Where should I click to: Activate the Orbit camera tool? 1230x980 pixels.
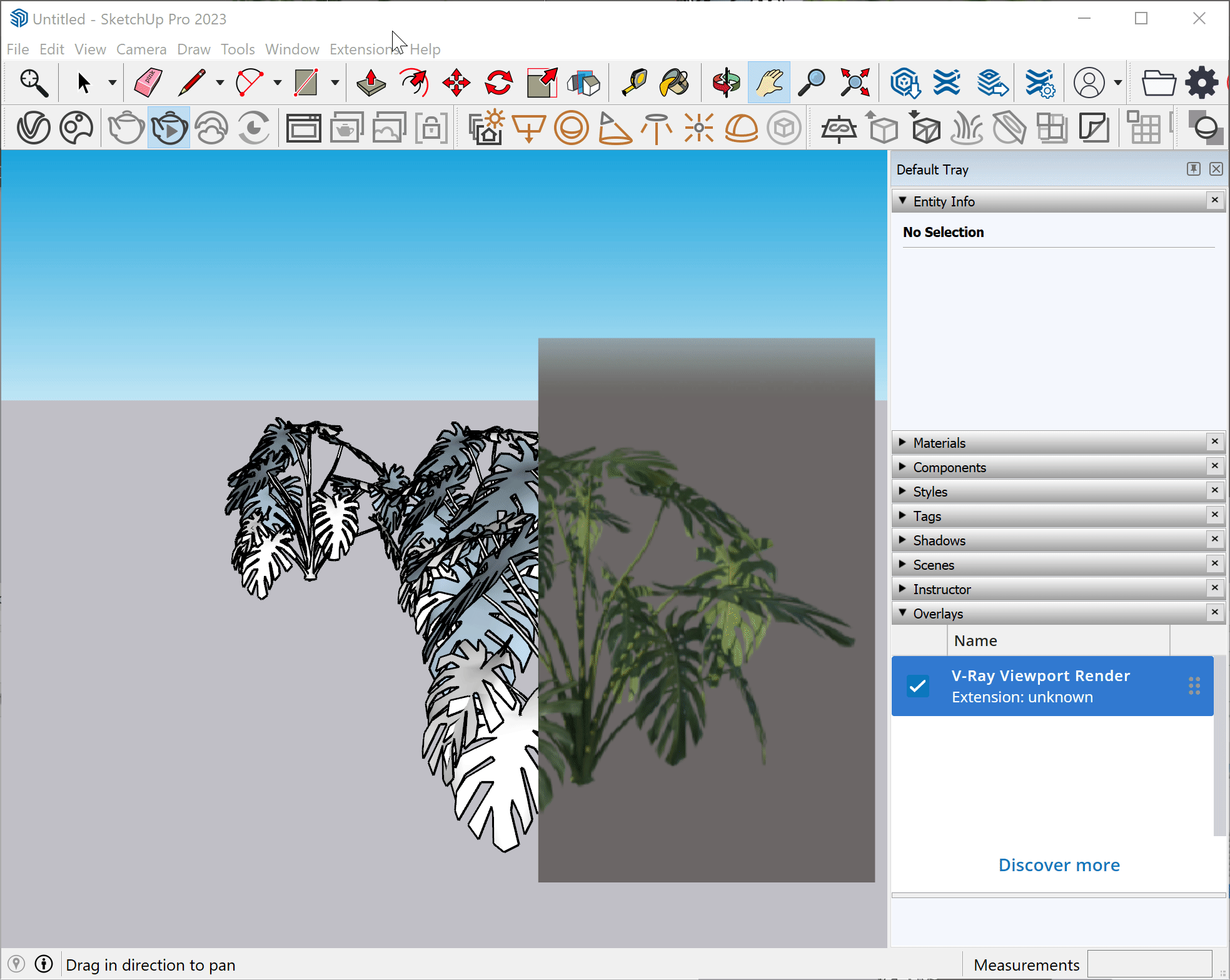[727, 83]
